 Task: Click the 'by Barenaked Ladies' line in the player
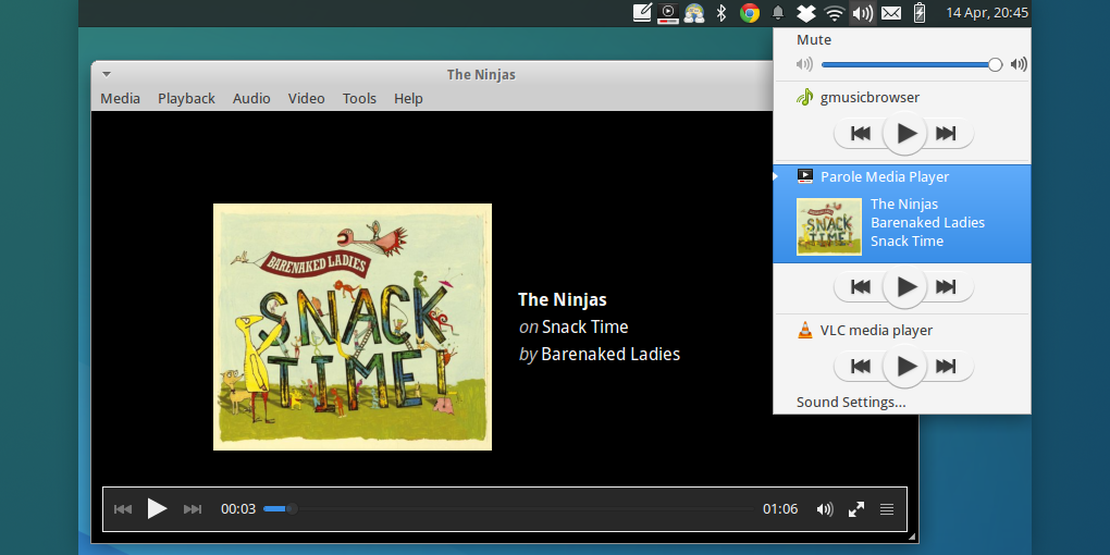[599, 354]
